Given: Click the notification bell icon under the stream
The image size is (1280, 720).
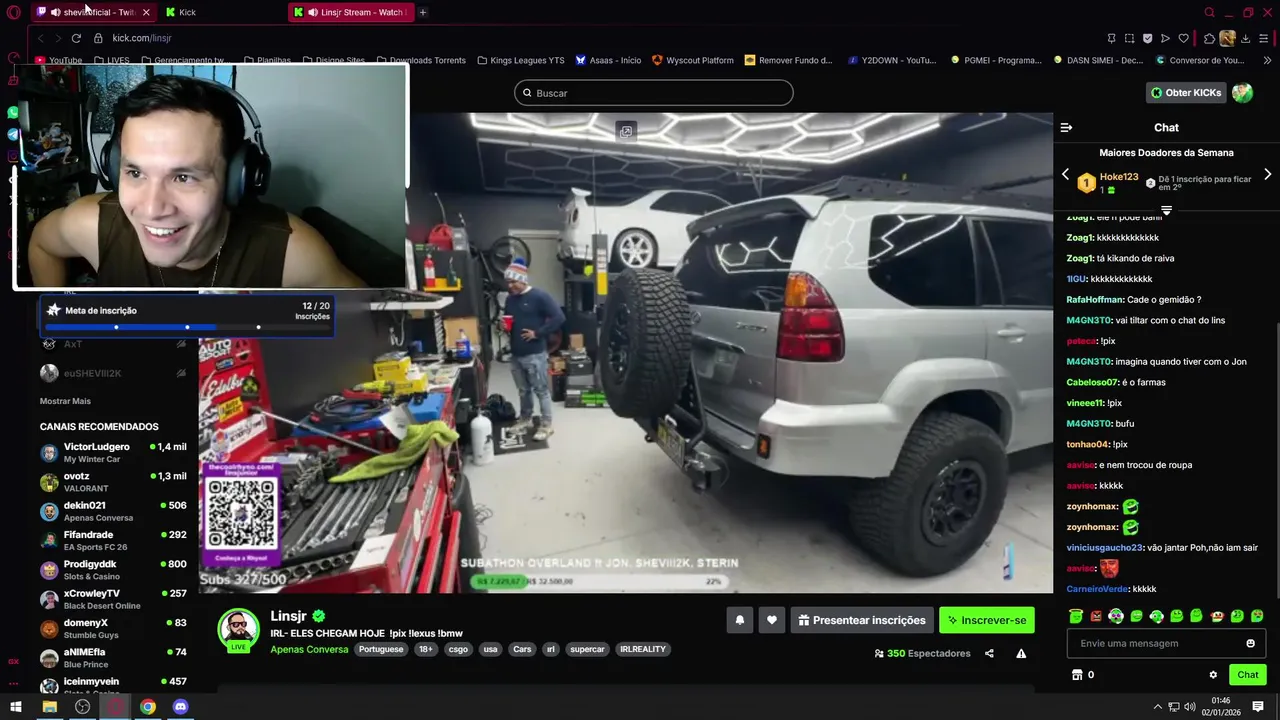Looking at the screenshot, I should pyautogui.click(x=740, y=620).
